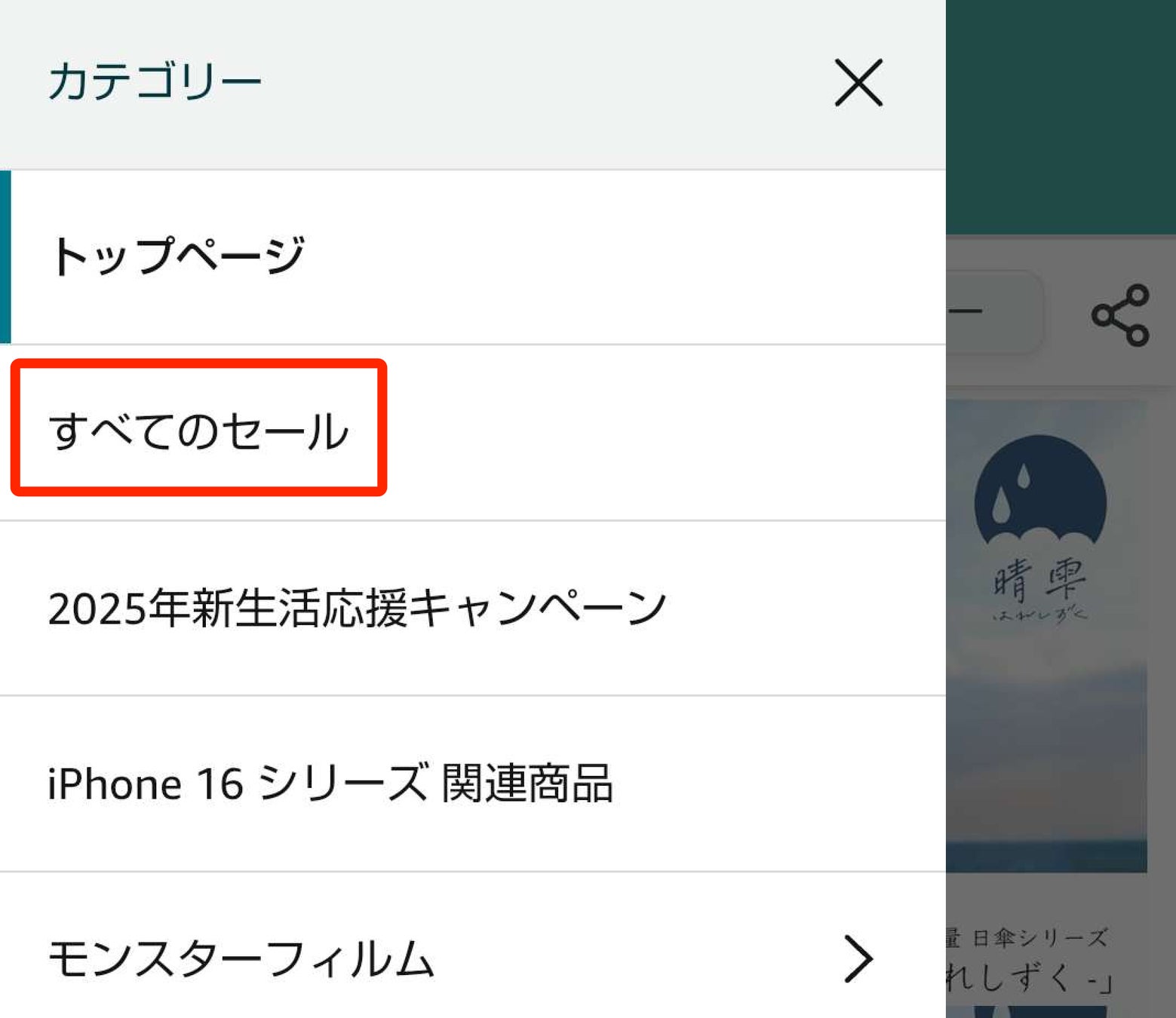1176x1018 pixels.
Task: Click the カテゴリー header title
Action: tap(155, 81)
